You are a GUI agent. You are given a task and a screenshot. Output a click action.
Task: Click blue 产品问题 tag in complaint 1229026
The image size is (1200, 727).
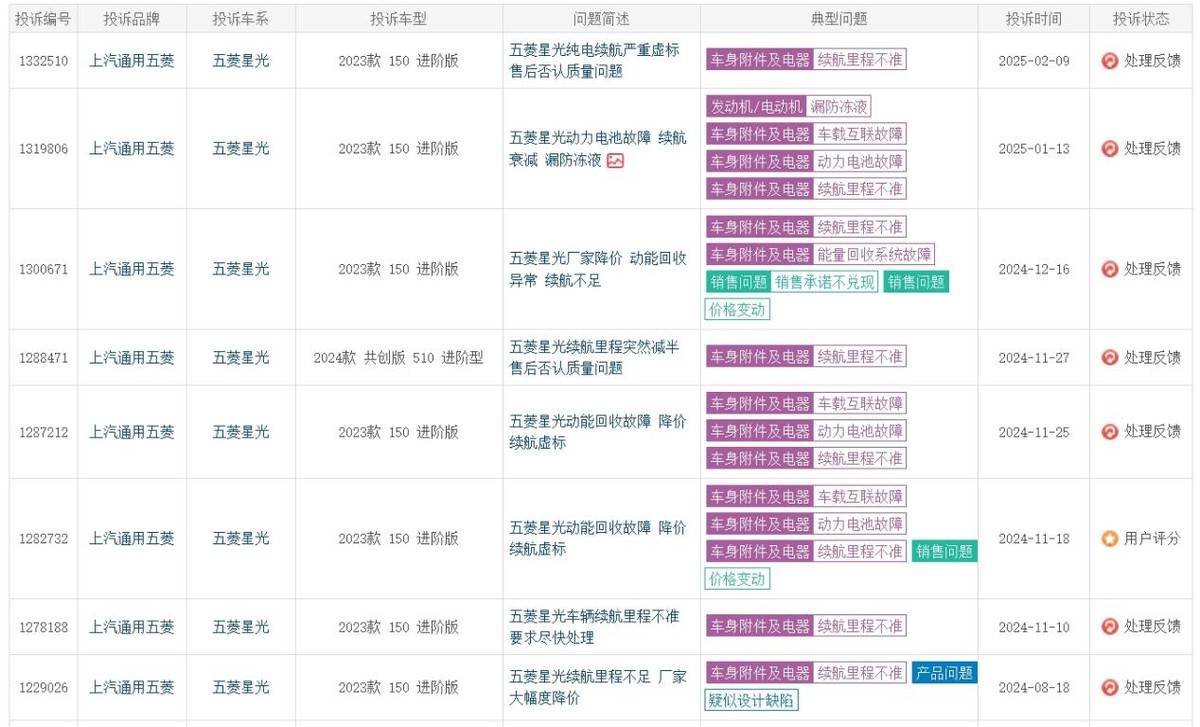pyautogui.click(x=944, y=673)
